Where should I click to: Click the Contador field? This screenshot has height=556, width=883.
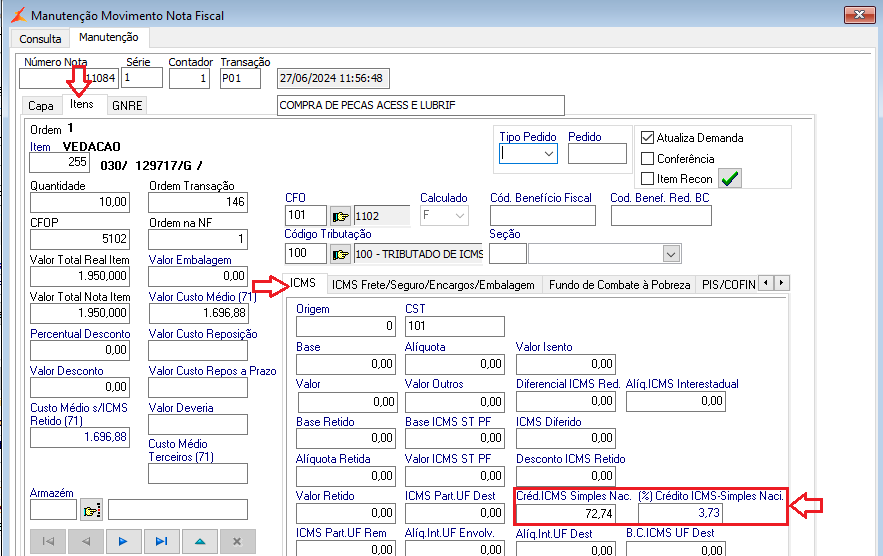point(189,78)
